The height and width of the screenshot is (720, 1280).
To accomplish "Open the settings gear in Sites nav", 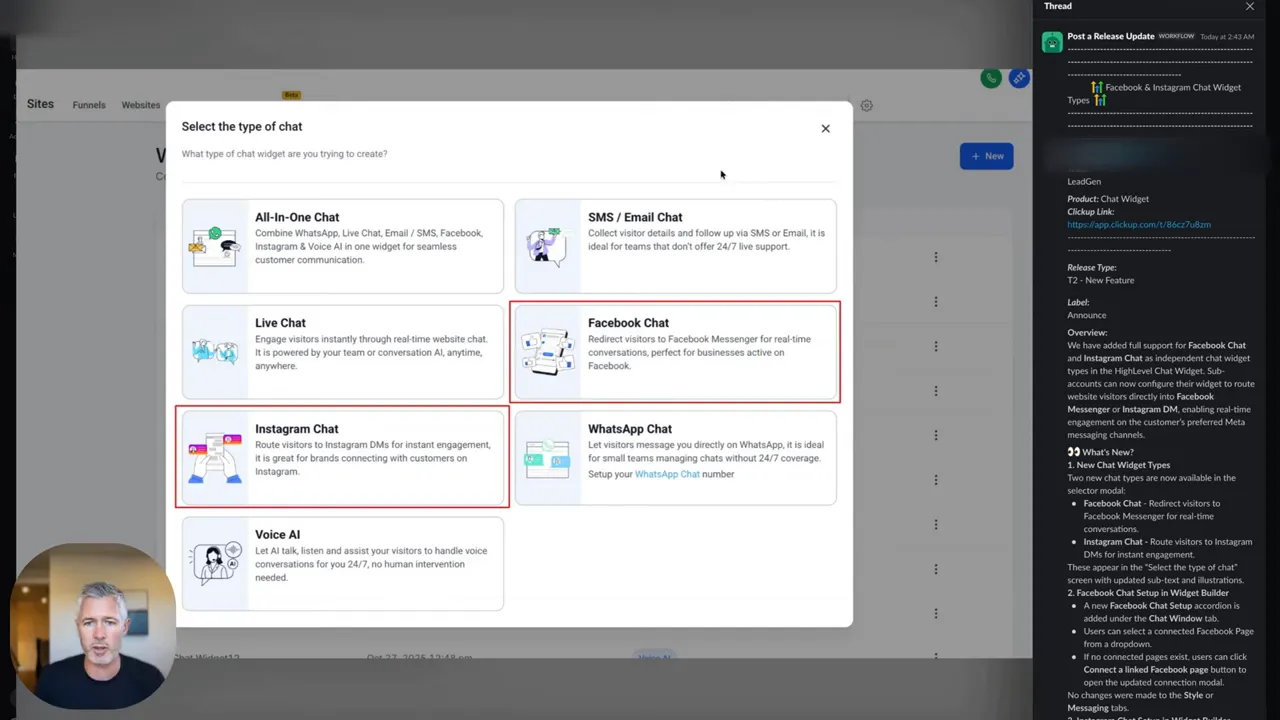I will tap(866, 105).
